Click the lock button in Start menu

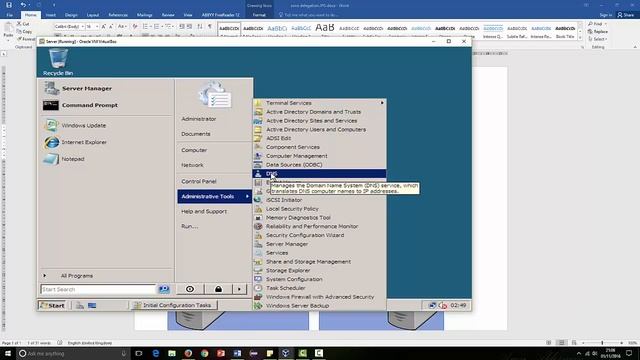pyautogui.click(x=218, y=289)
